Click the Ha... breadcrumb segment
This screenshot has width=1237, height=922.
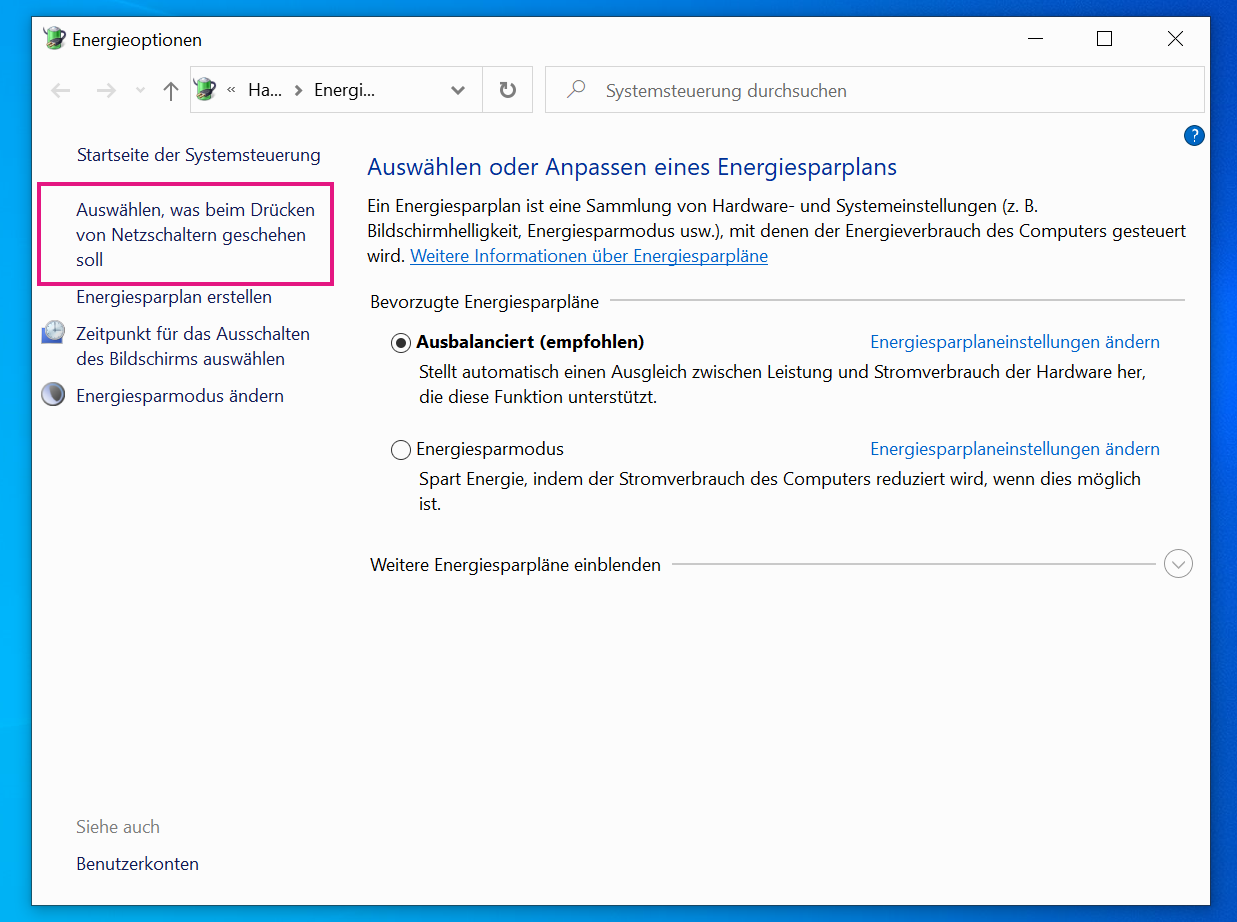265,90
